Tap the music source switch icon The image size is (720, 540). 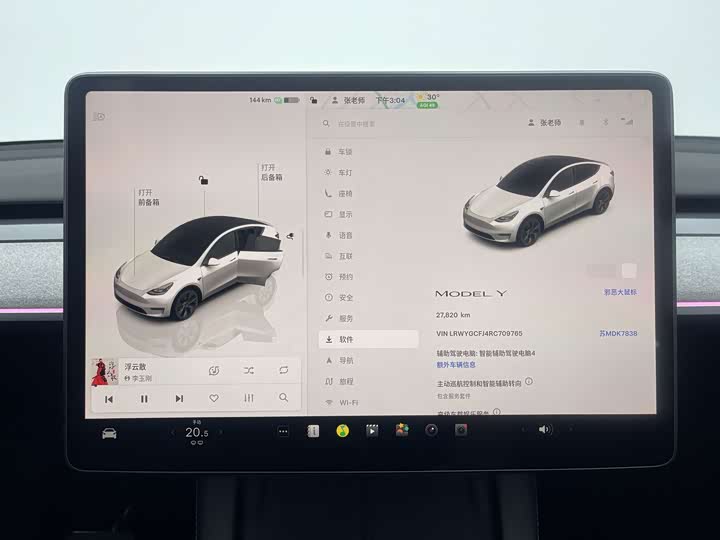[214, 371]
